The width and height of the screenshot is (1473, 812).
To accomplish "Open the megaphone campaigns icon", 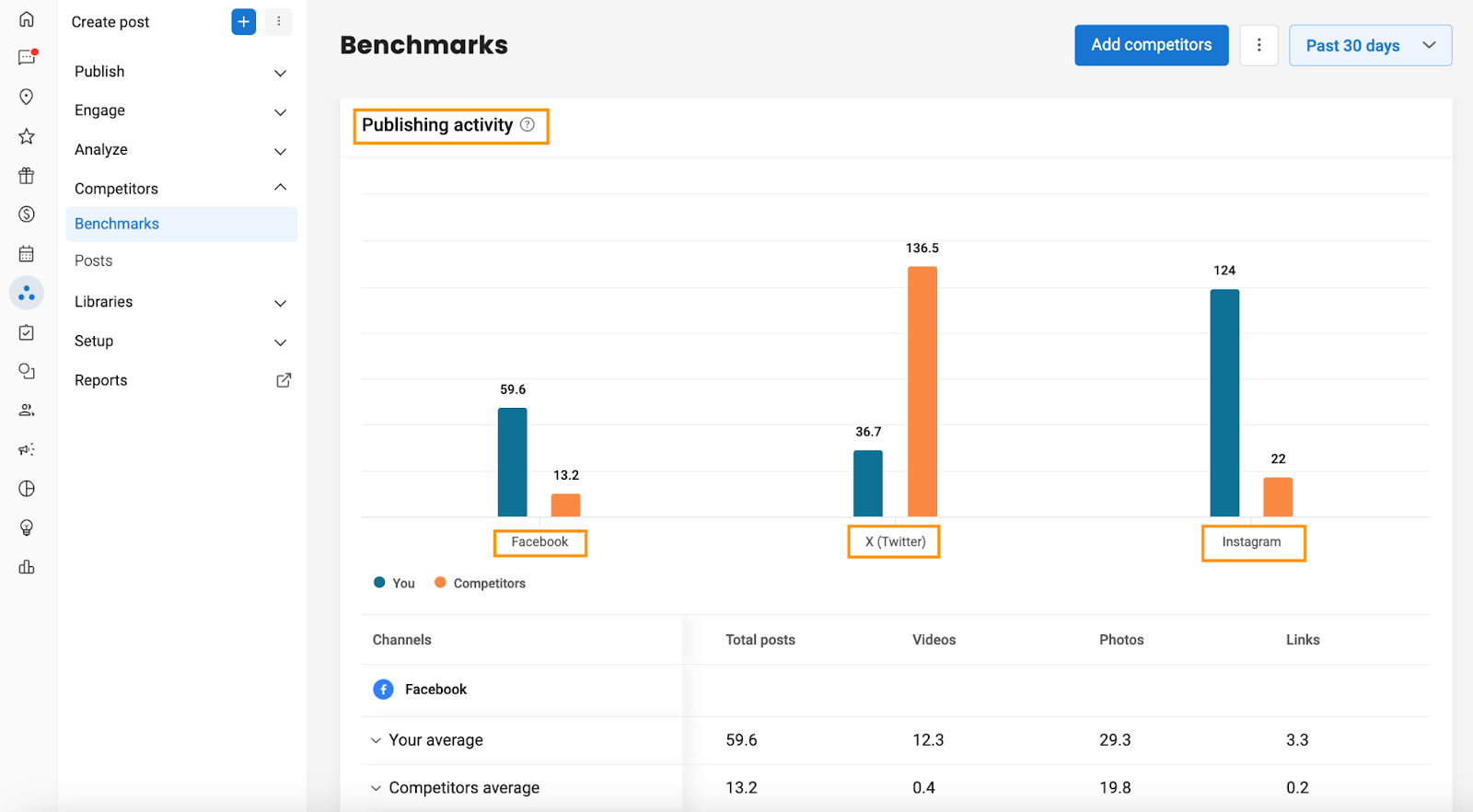I will [x=27, y=449].
